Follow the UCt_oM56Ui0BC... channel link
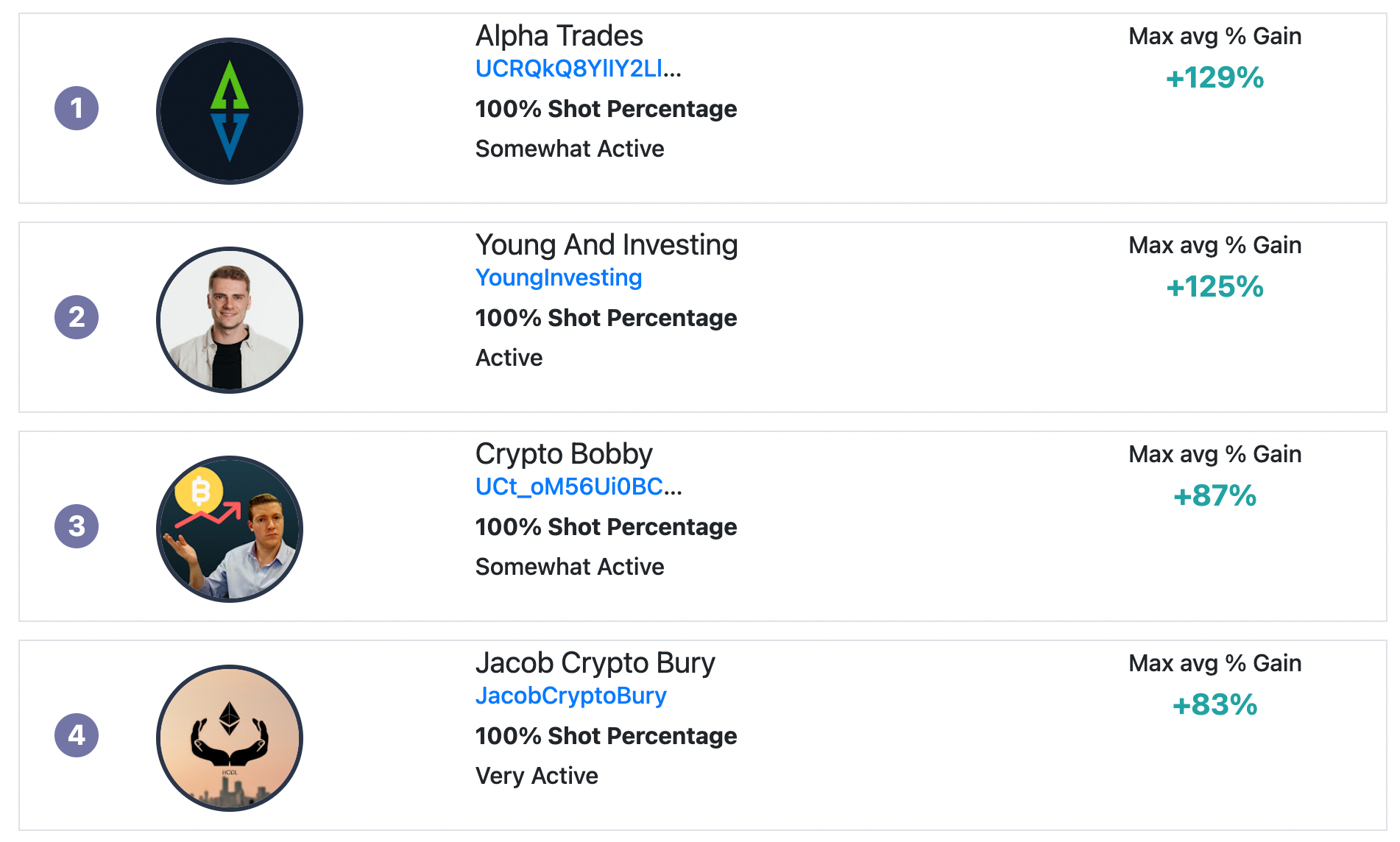This screenshot has height=842, width=1400. [579, 487]
